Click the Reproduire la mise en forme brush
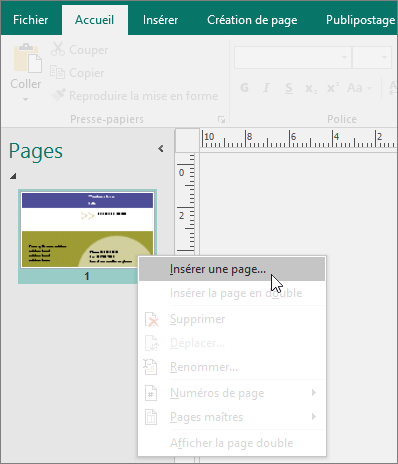 [58, 95]
